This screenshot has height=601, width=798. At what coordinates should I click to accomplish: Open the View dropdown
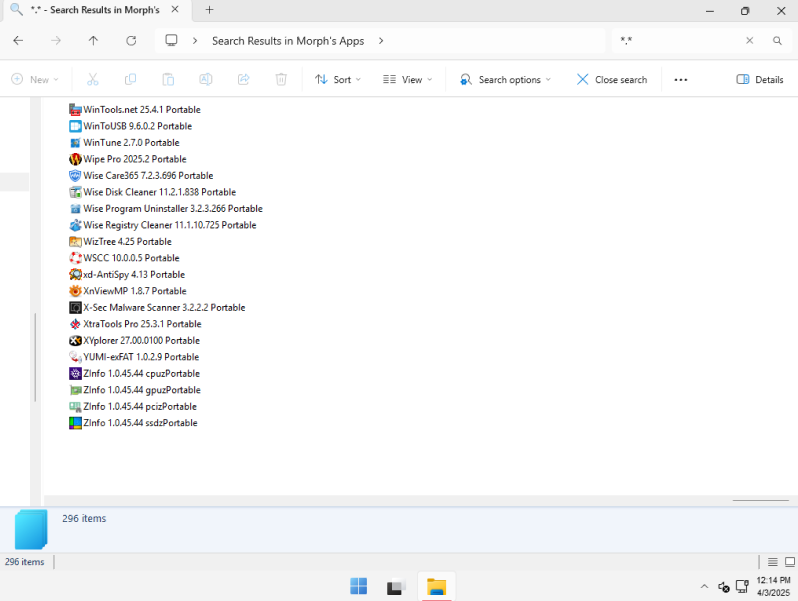pos(408,79)
